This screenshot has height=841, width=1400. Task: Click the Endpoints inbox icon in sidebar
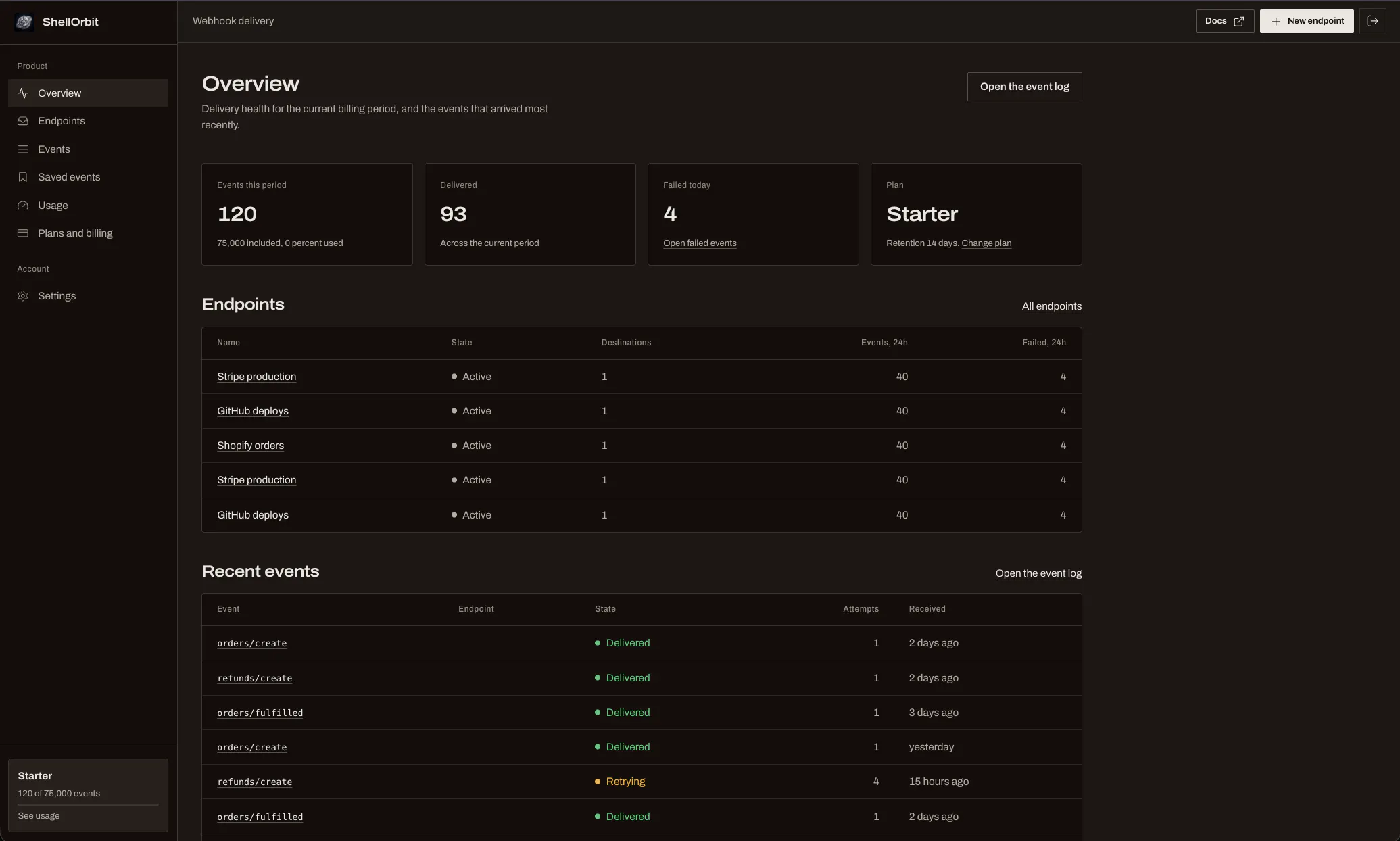23,121
